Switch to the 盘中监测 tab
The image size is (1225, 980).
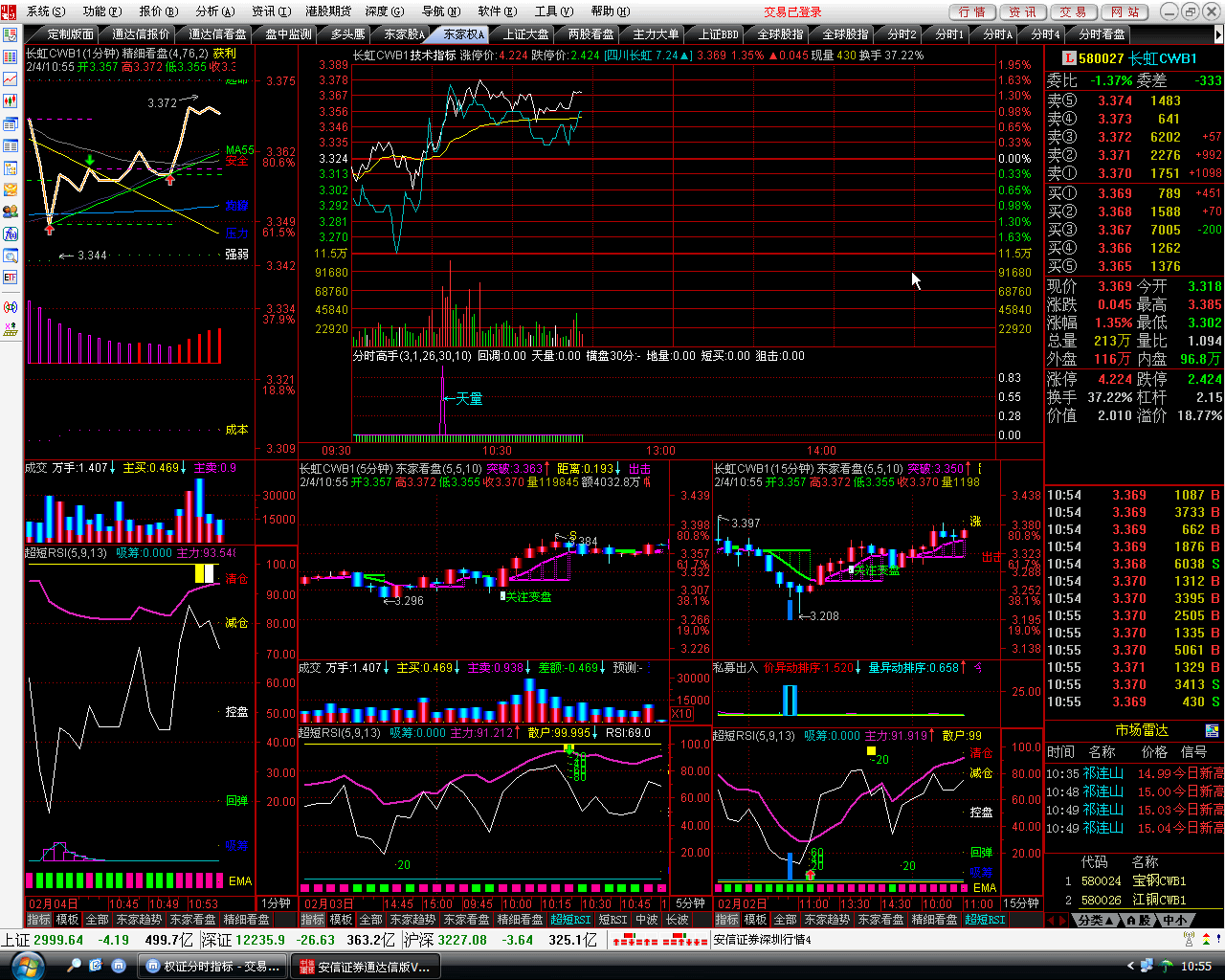[289, 34]
